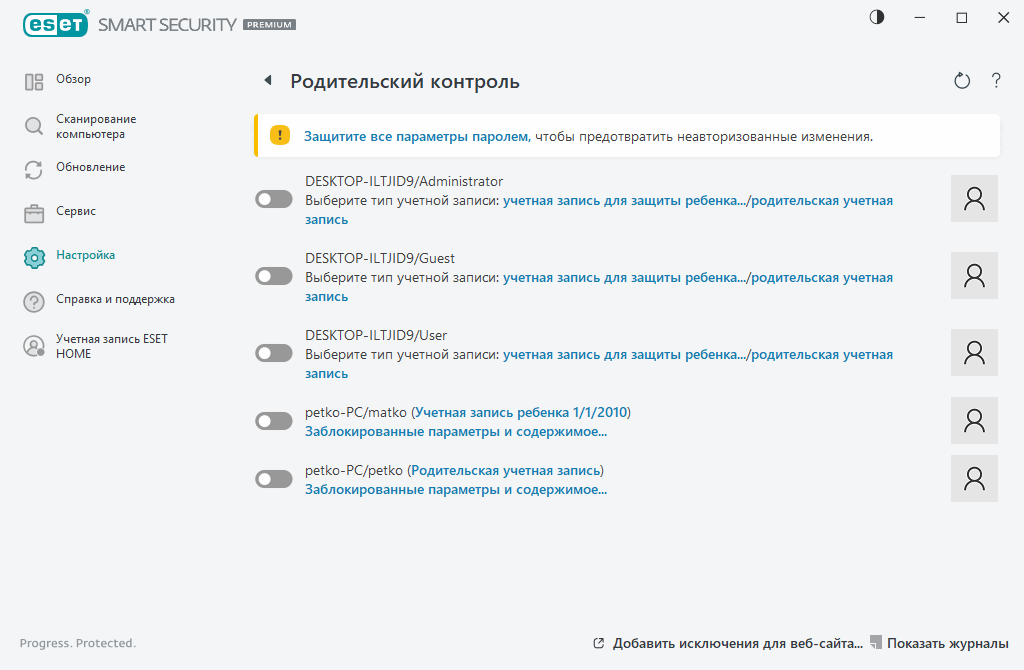Click the back arrow beside Родительский контроль
The width and height of the screenshot is (1024, 670).
[266, 80]
